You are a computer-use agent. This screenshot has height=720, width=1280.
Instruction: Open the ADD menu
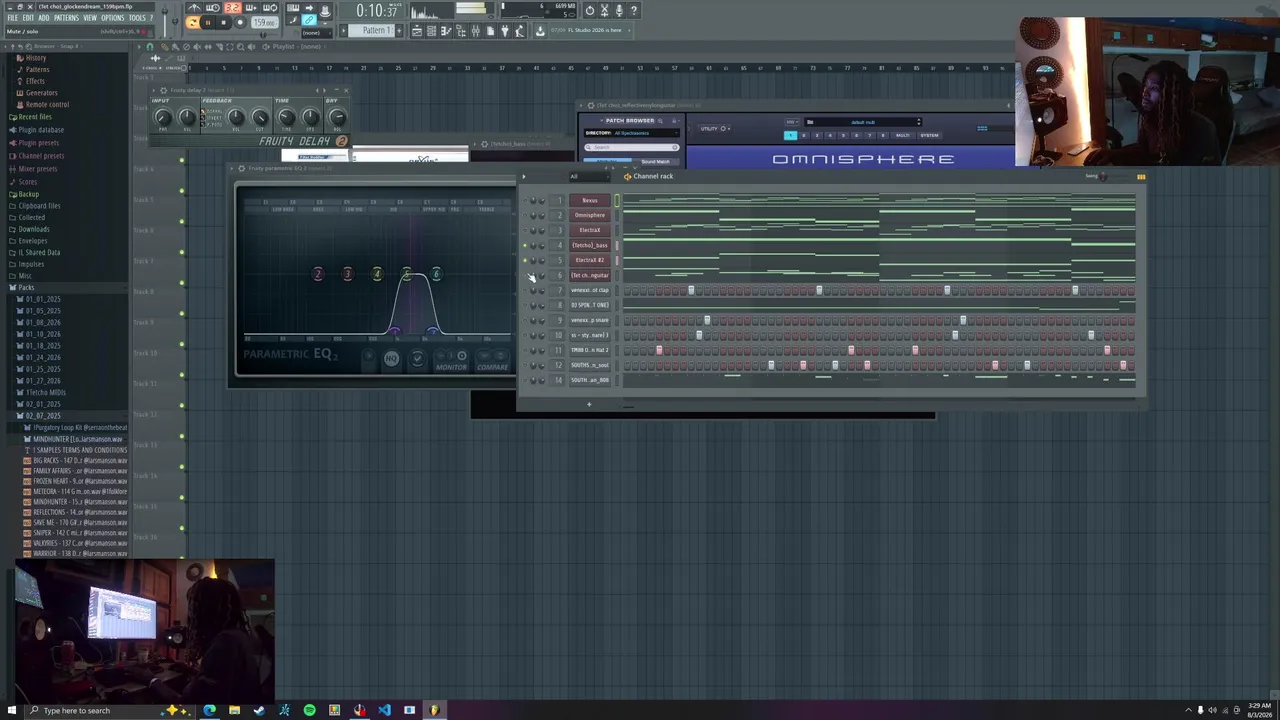point(44,18)
